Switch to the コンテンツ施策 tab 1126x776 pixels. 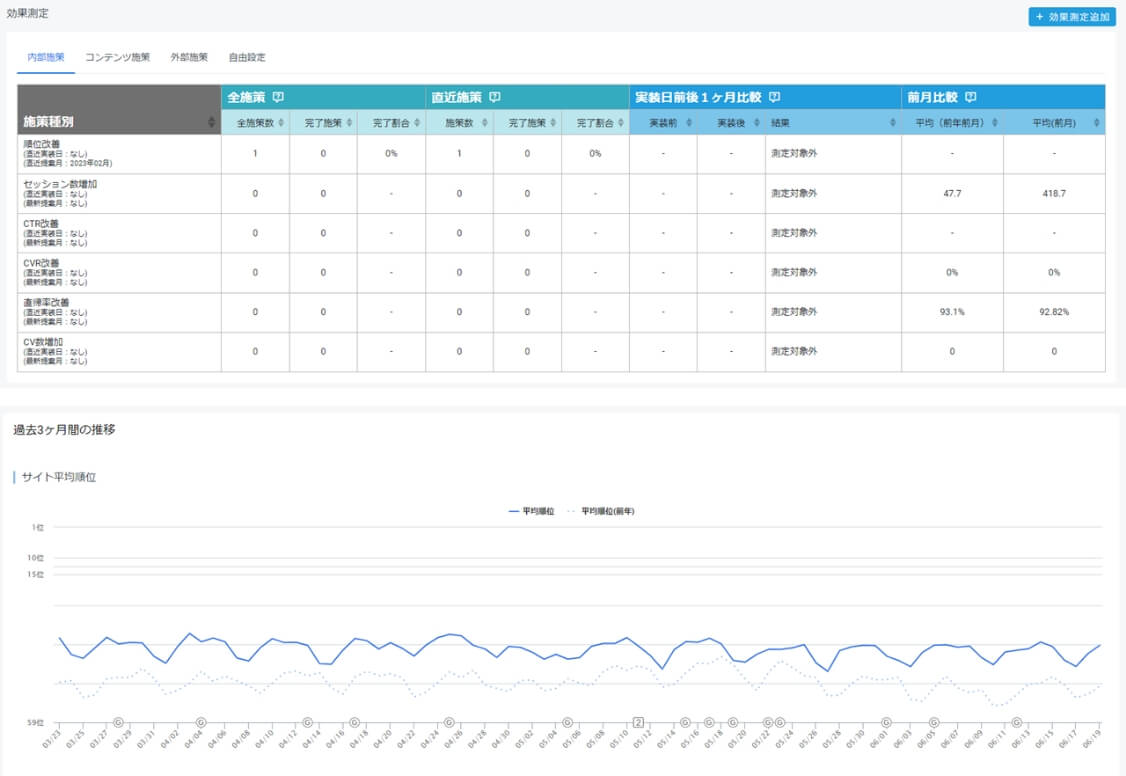pyautogui.click(x=117, y=57)
